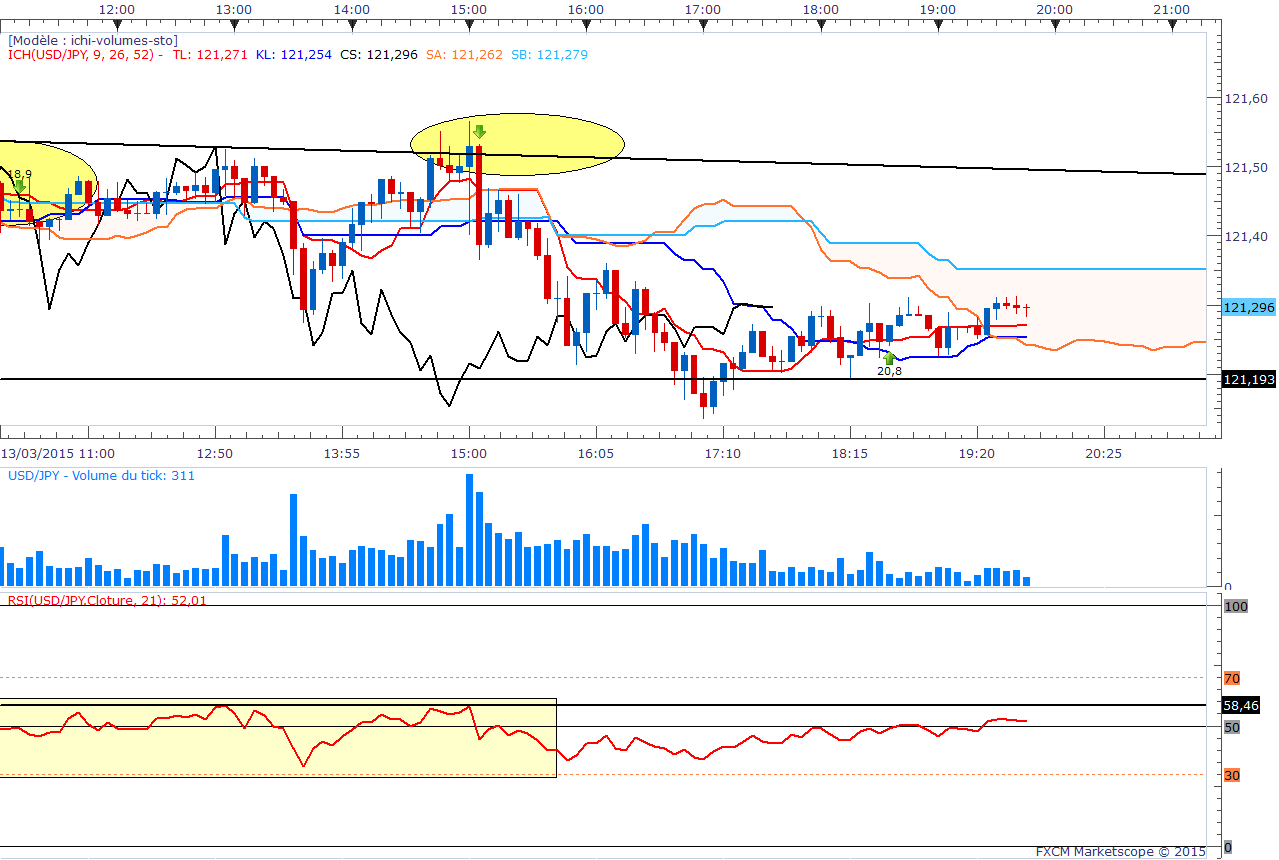Click the green down arrow labeled 18,9
Screen dimensions: 1279x860
point(19,186)
